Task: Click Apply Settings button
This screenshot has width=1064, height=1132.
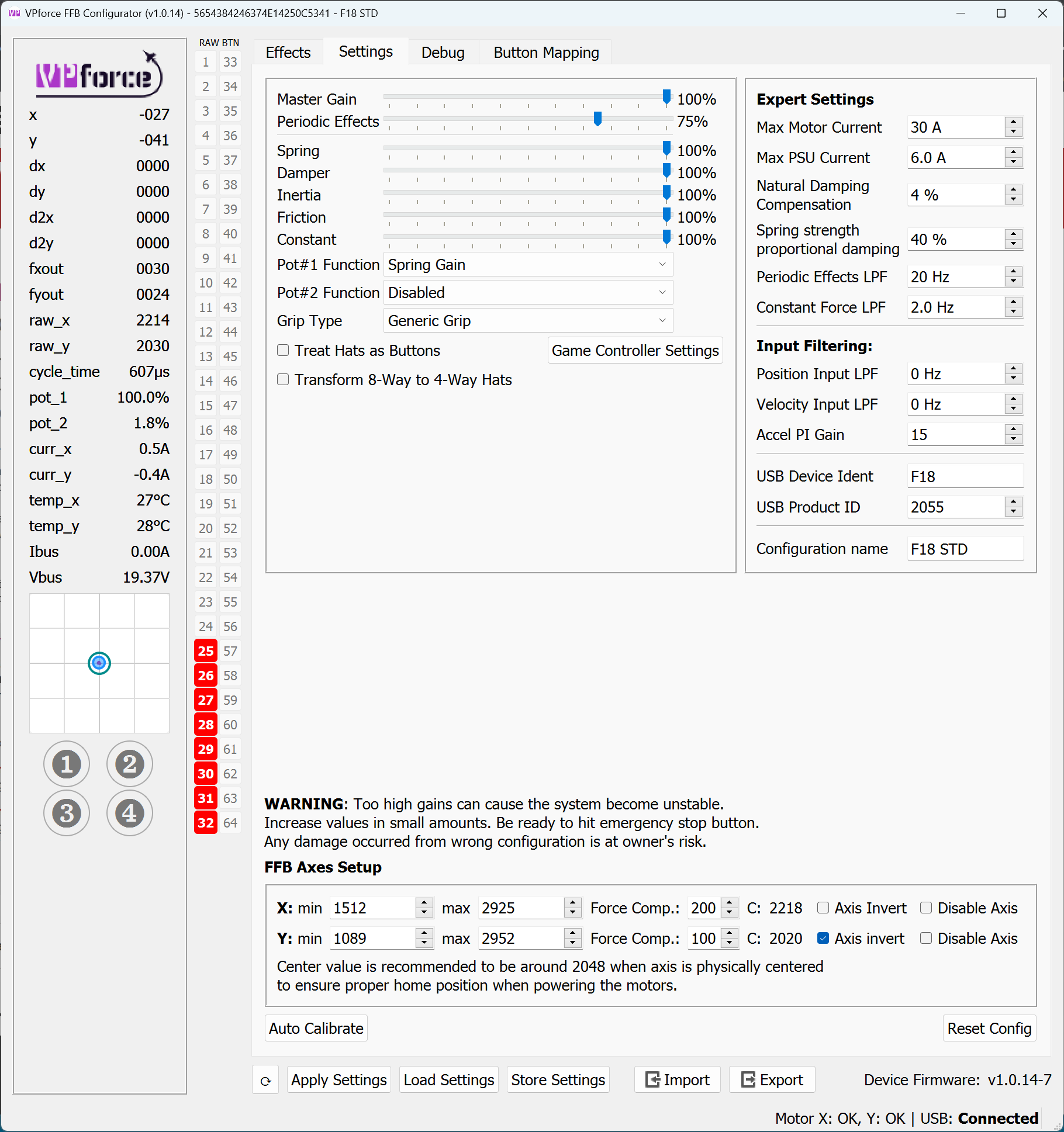Action: point(339,1080)
